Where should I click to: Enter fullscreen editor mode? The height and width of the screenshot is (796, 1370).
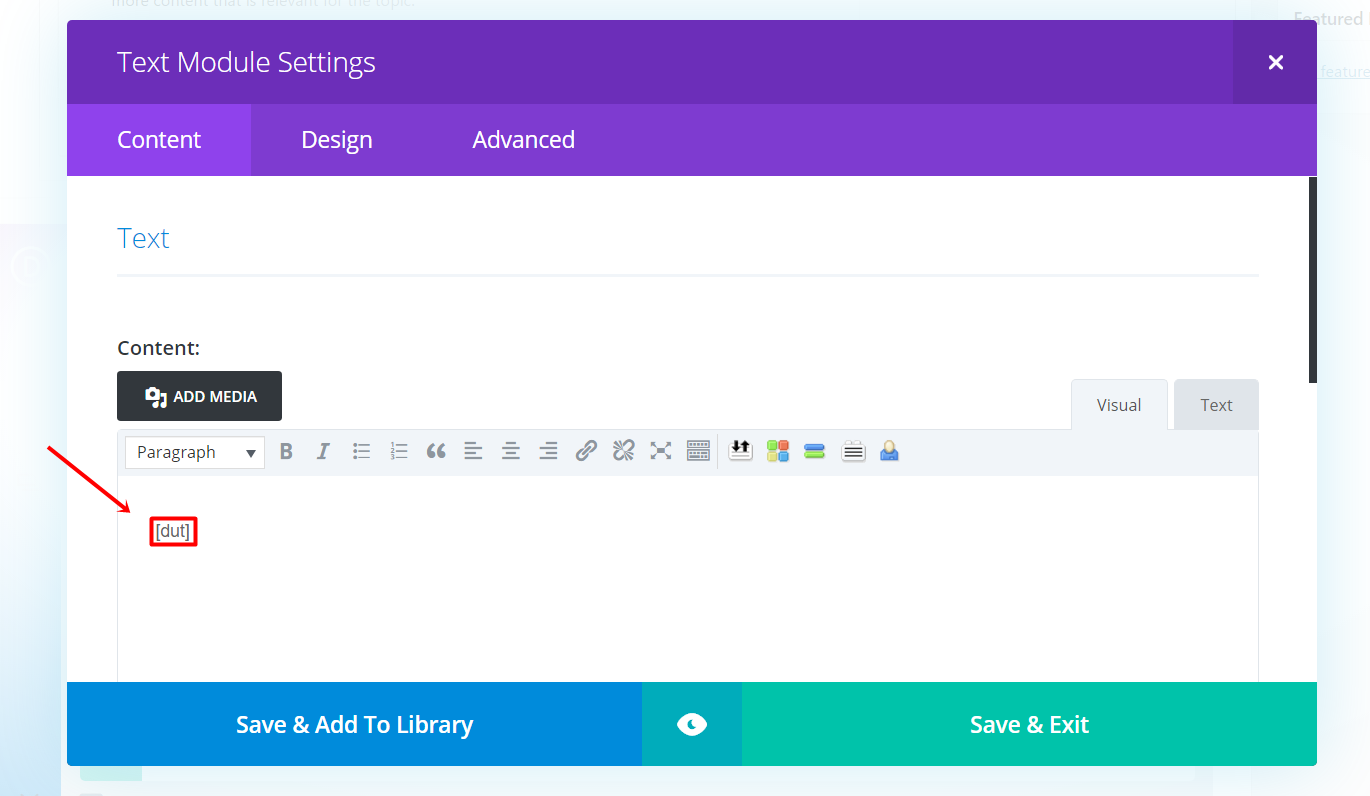[x=661, y=452]
